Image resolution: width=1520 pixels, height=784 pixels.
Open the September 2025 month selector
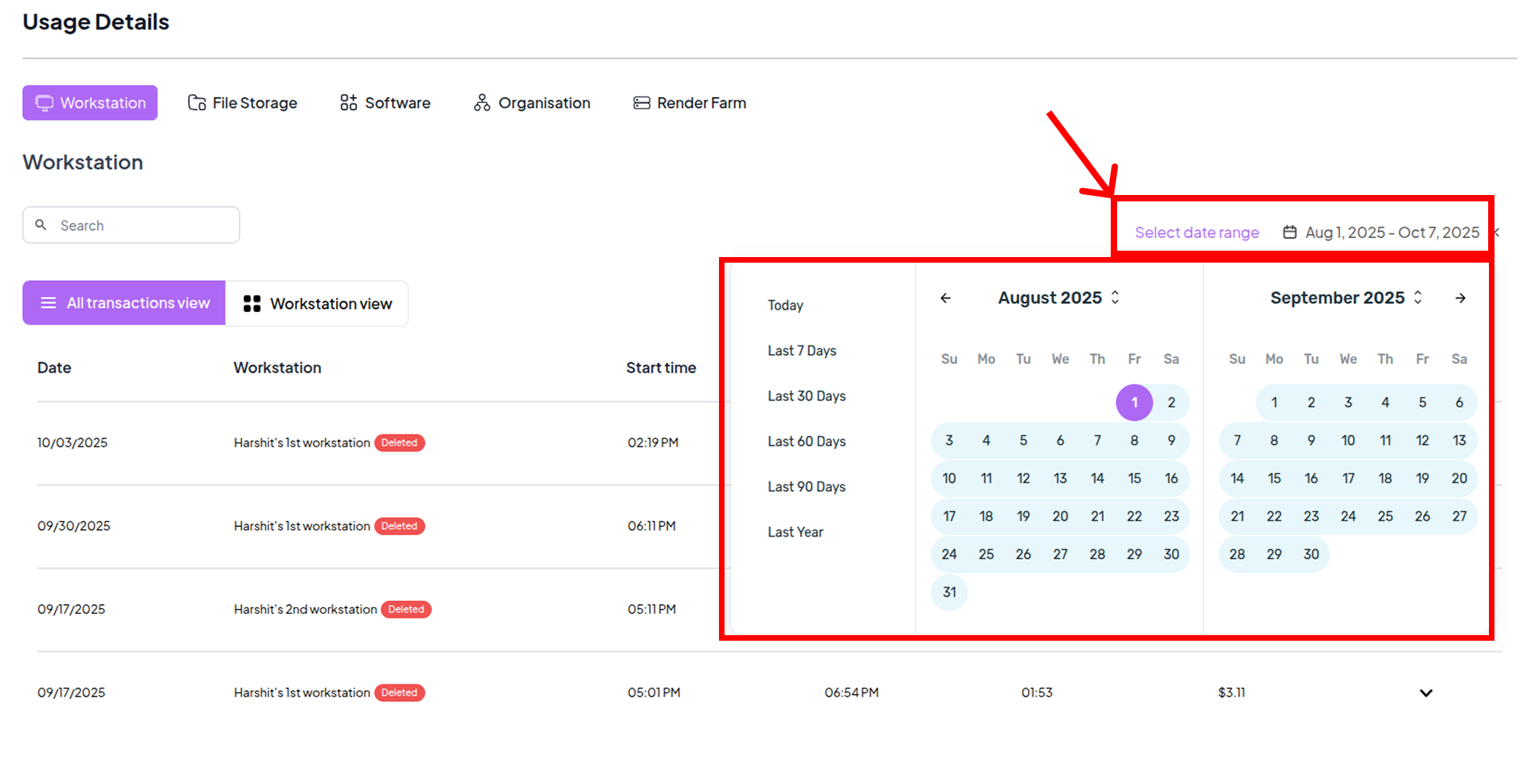[1346, 298]
